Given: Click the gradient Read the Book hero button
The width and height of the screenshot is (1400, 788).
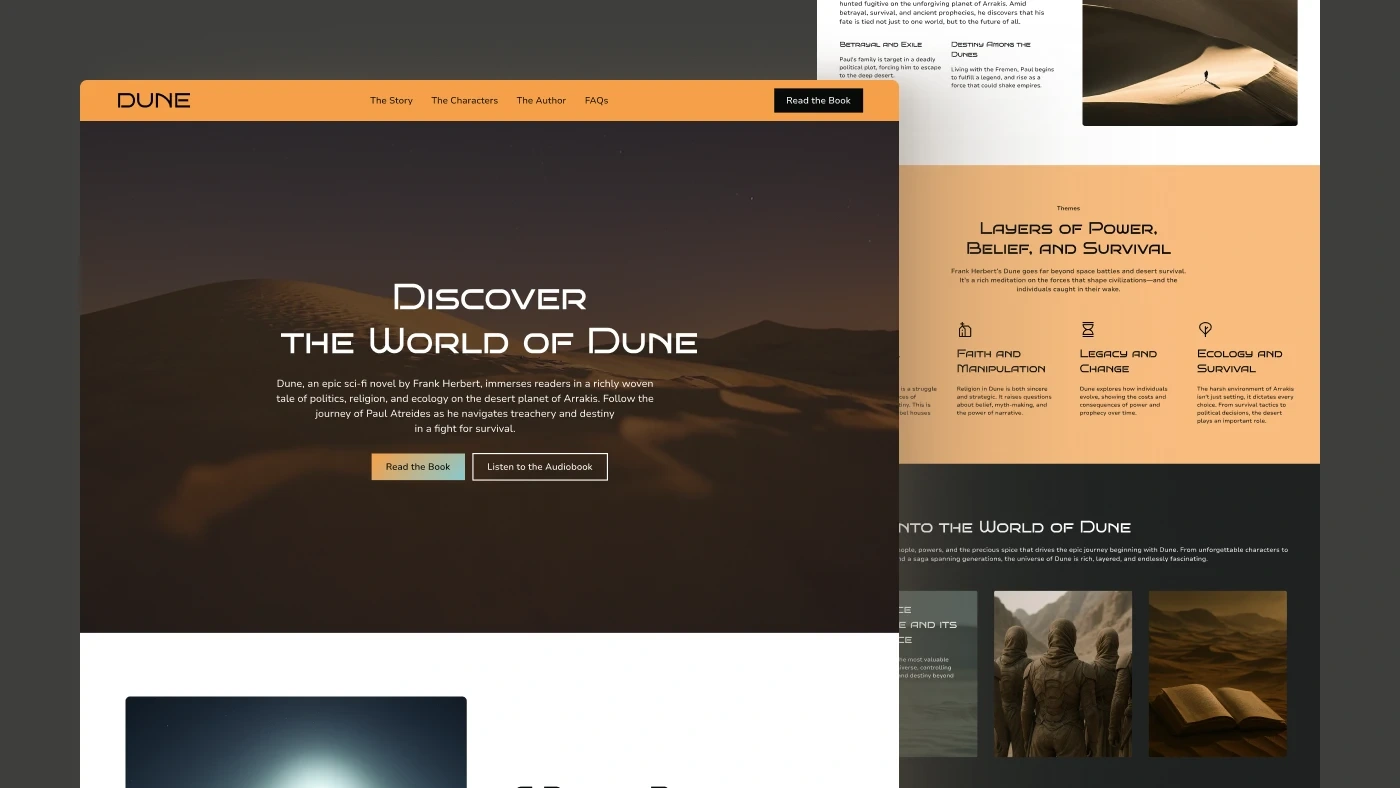Looking at the screenshot, I should click(418, 467).
